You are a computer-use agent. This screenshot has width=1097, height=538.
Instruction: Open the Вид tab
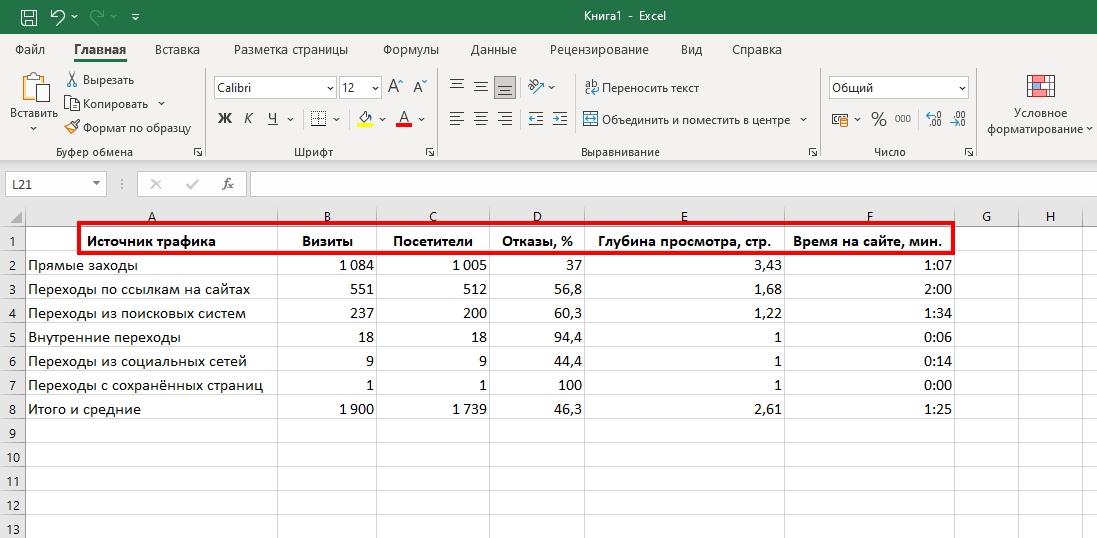(x=691, y=50)
